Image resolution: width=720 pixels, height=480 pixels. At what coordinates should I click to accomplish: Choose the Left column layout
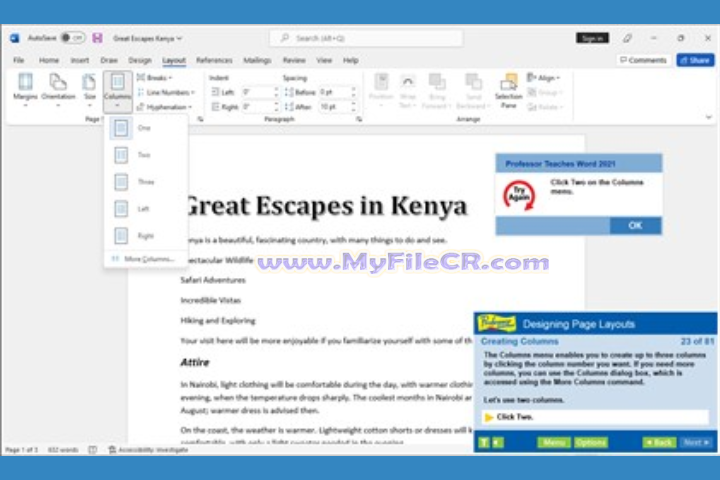pyautogui.click(x=146, y=209)
